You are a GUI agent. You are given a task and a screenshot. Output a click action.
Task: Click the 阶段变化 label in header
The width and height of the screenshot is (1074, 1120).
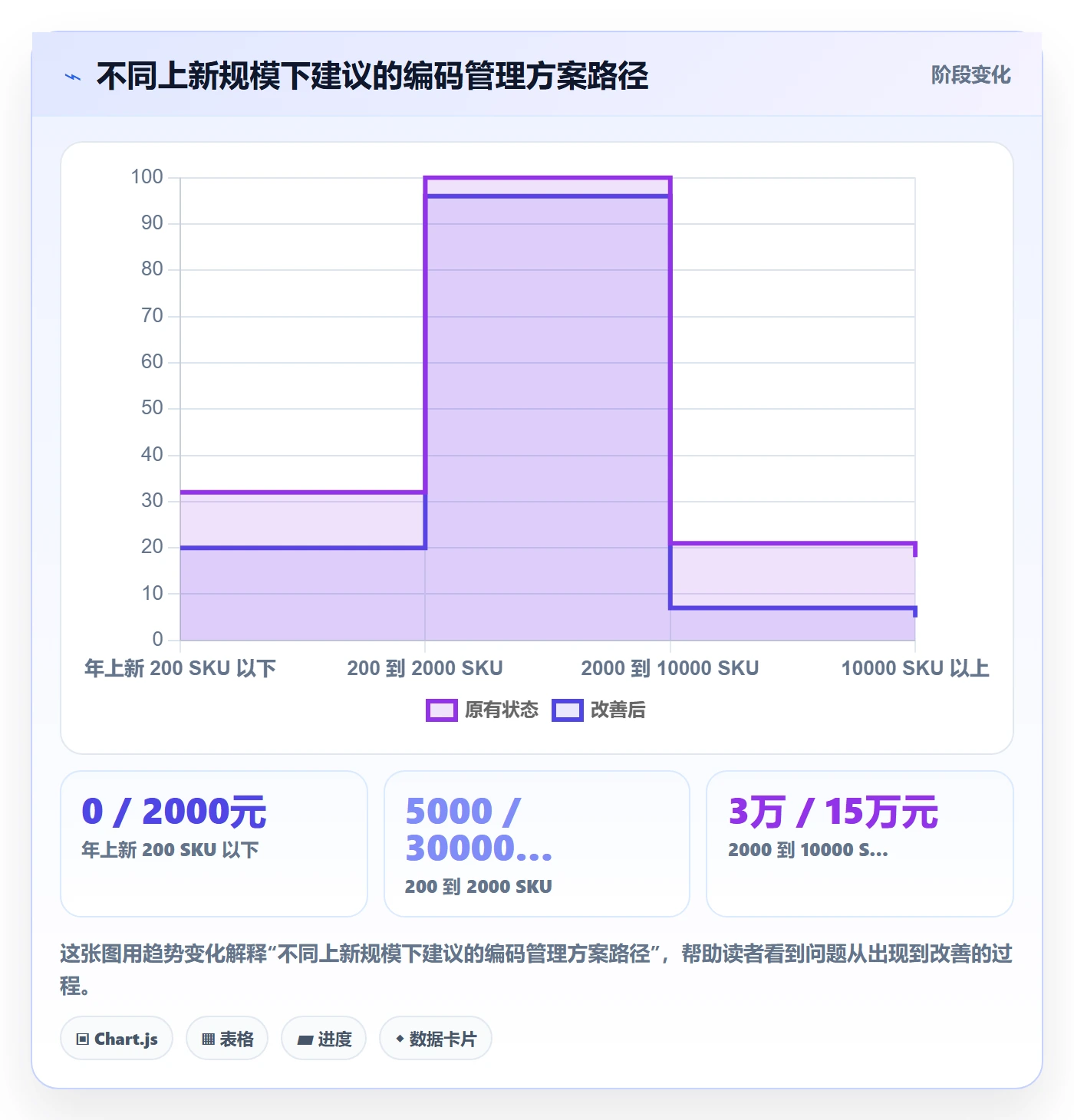(x=970, y=75)
